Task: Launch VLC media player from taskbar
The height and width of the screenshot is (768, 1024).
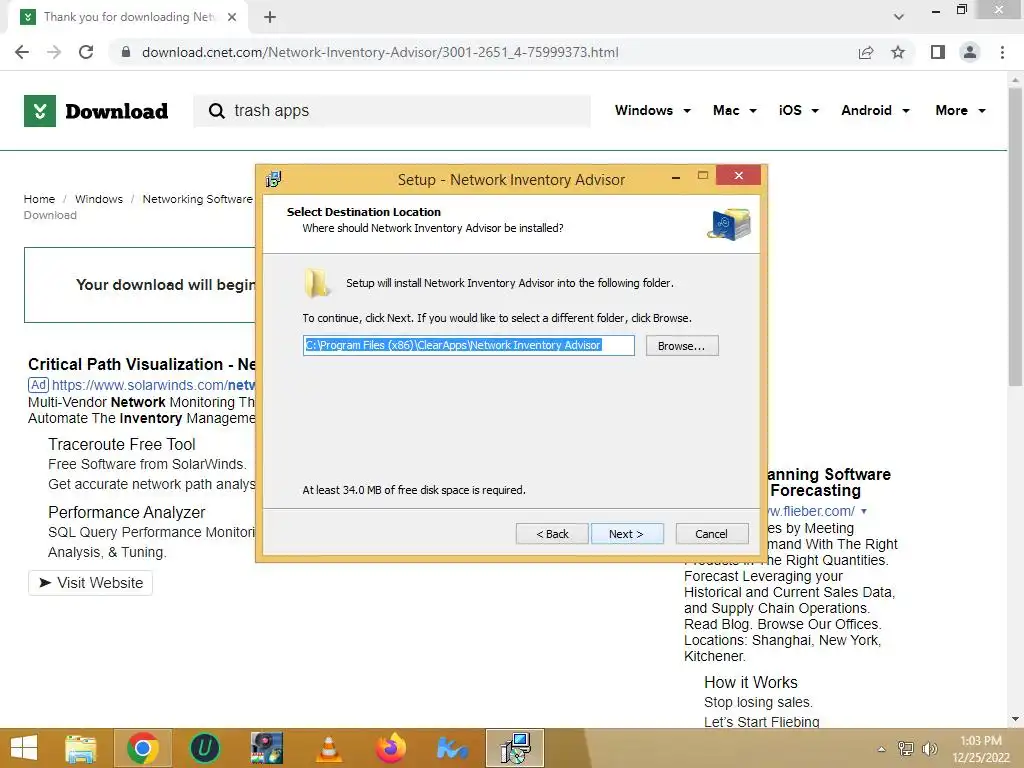Action: coord(328,748)
